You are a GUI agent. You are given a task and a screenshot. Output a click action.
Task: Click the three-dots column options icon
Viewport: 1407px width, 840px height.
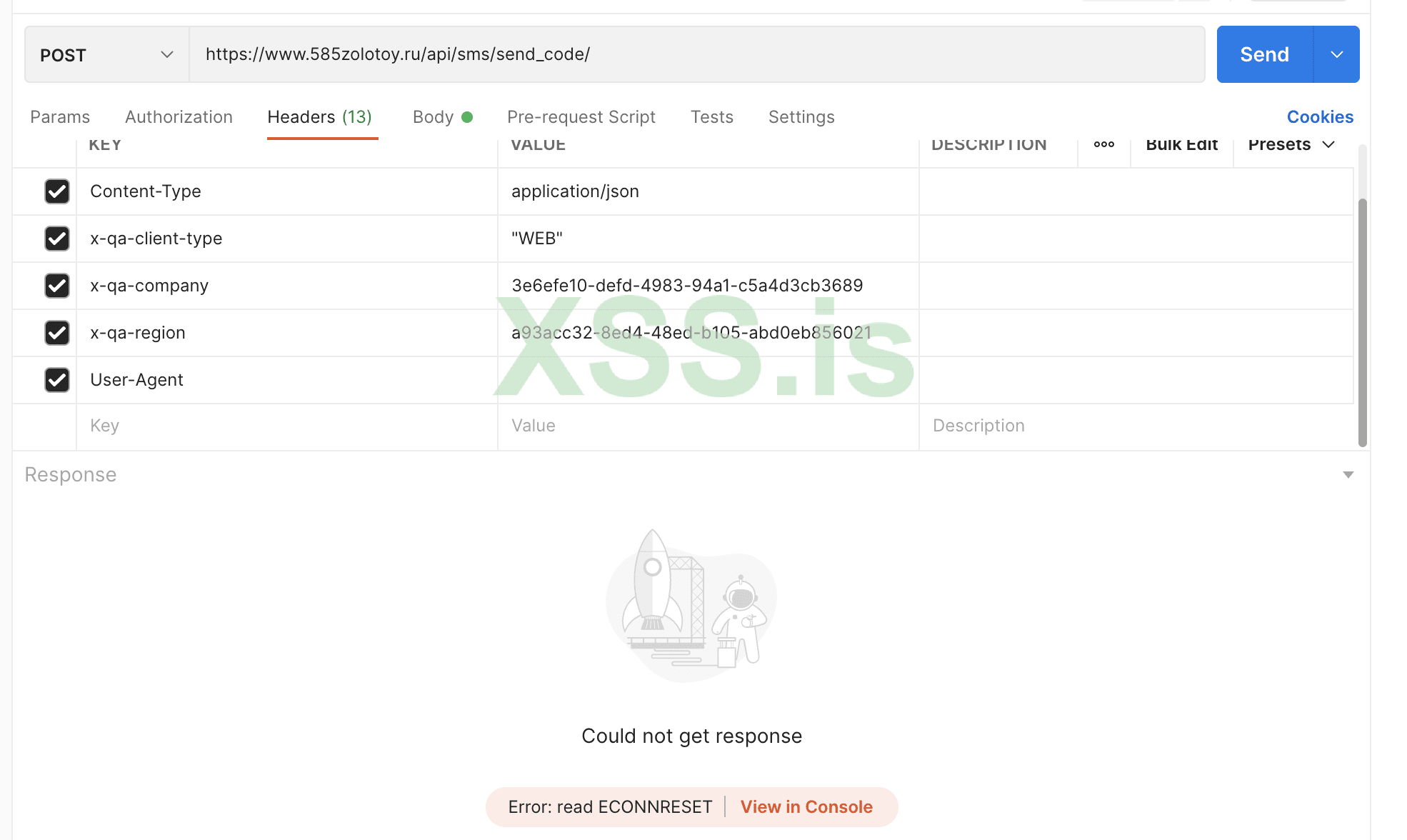click(x=1103, y=144)
